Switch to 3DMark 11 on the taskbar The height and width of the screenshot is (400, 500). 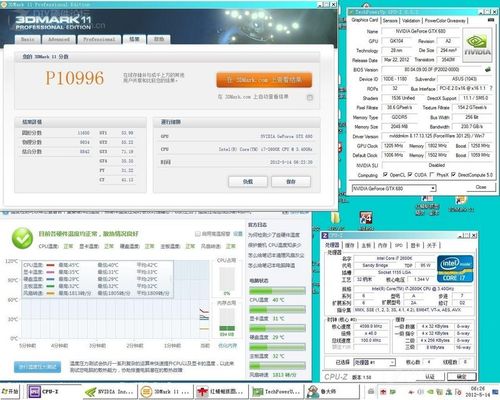coord(166,391)
